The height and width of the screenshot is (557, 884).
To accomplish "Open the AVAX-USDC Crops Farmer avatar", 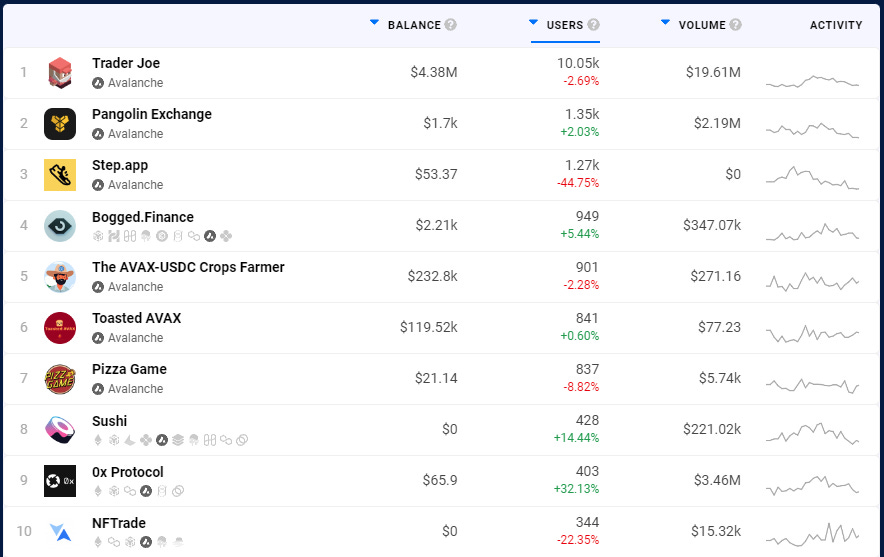I will [x=60, y=277].
